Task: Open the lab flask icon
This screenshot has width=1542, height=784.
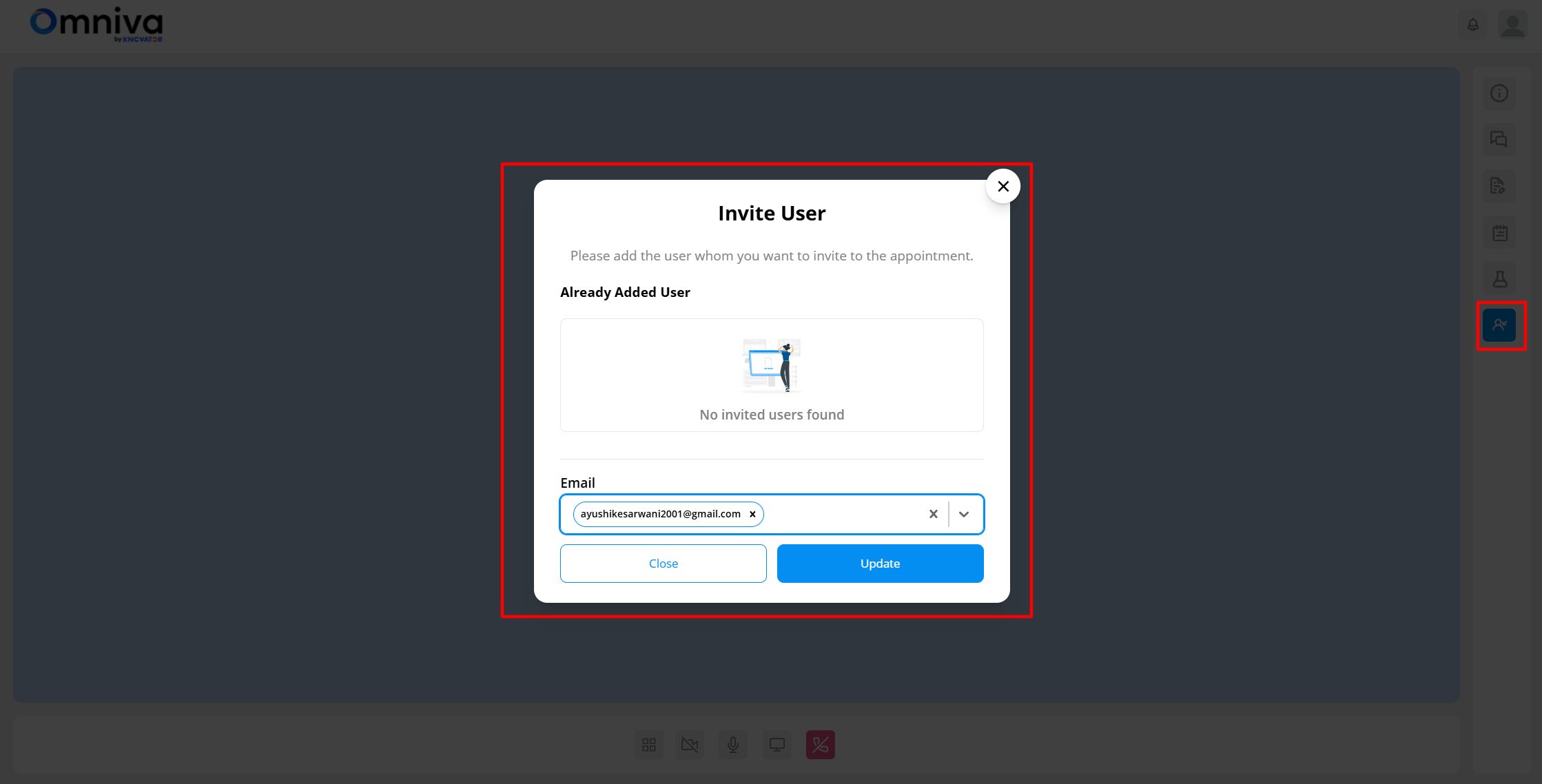Action: tap(1499, 279)
